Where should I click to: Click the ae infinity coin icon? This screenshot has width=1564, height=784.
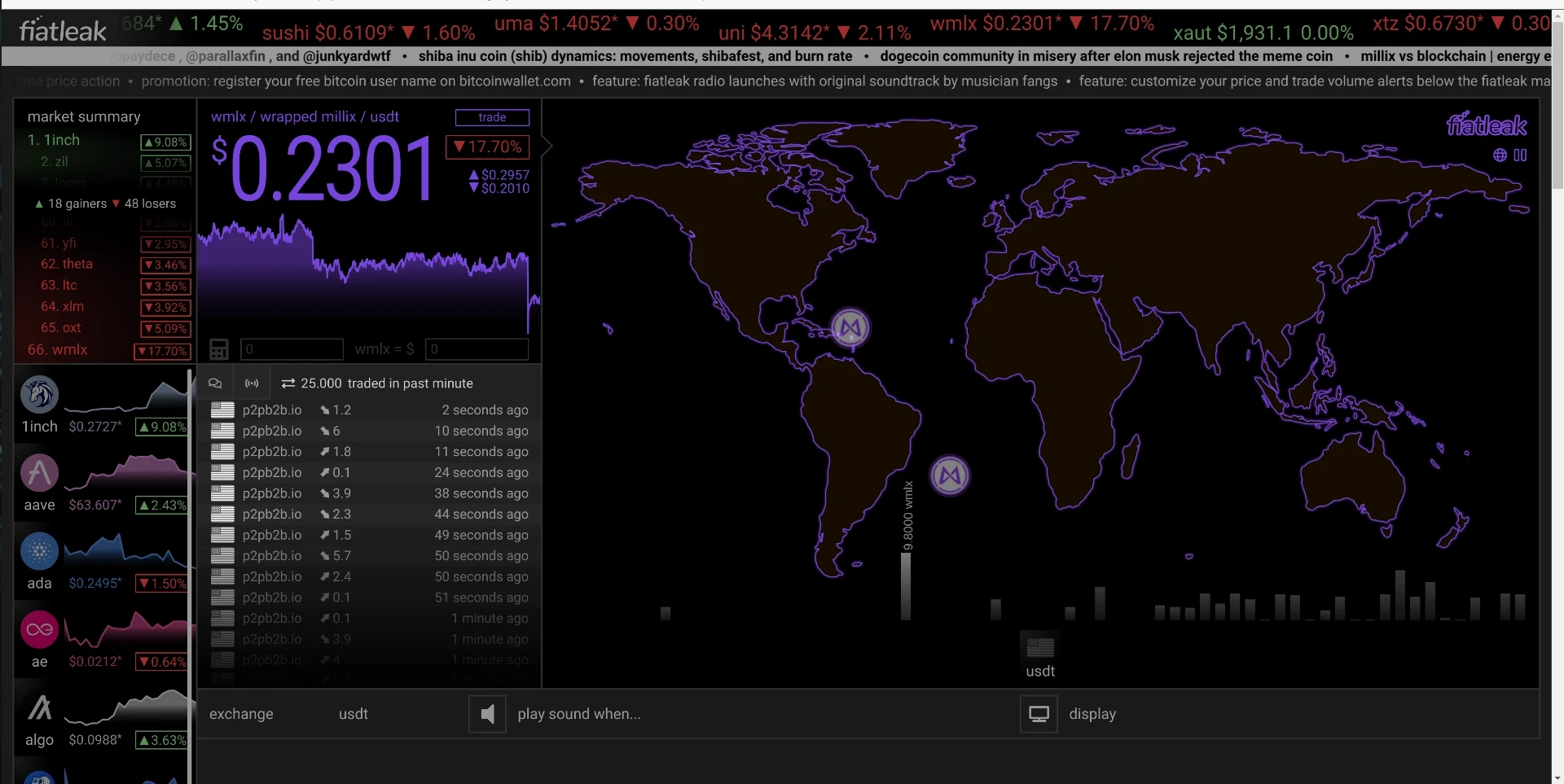point(39,629)
